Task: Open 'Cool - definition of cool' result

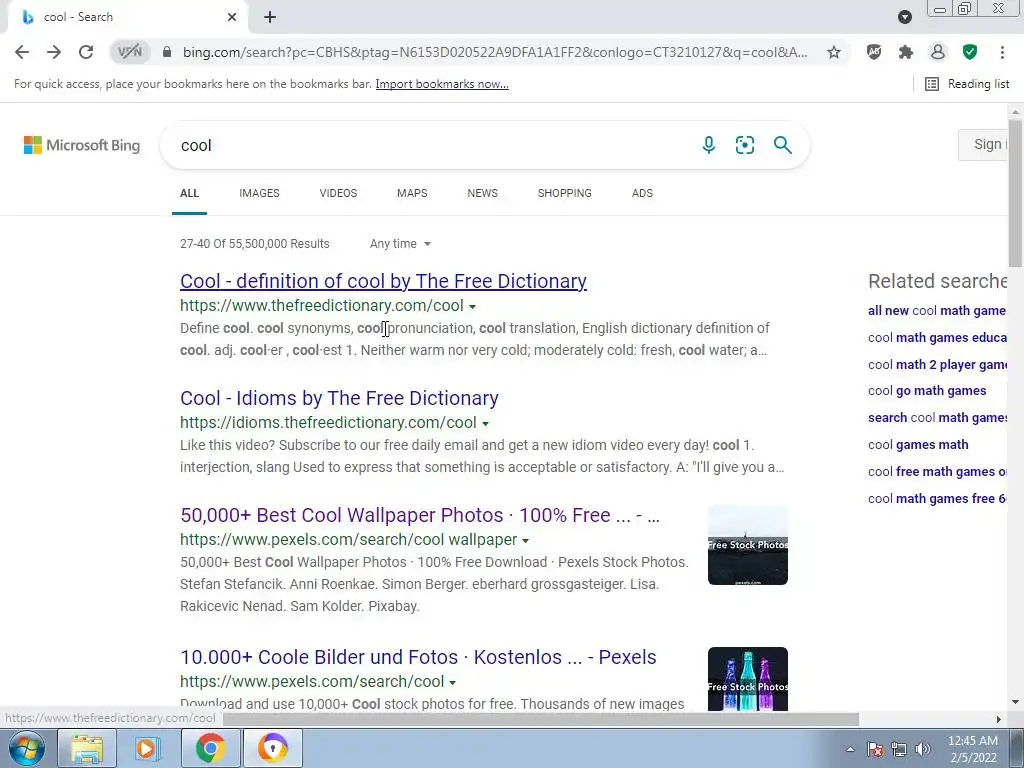Action: pos(383,281)
